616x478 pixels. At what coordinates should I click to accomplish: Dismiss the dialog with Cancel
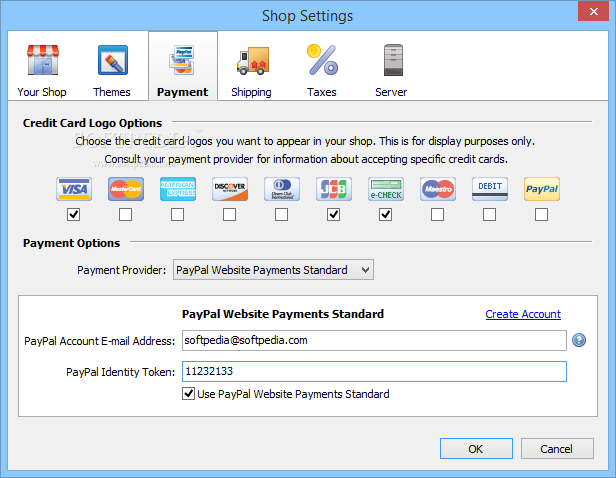click(557, 449)
